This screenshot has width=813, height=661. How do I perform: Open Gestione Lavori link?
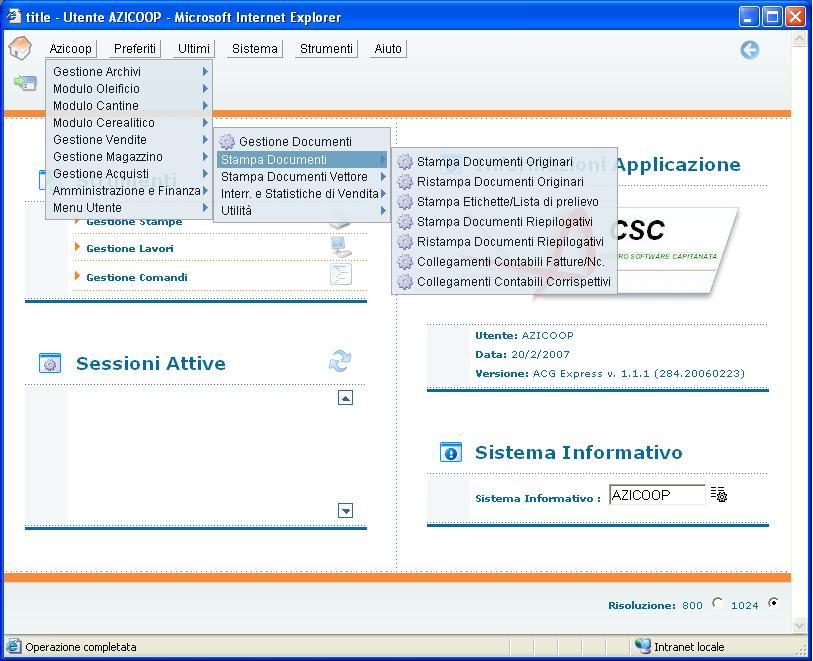click(x=130, y=248)
